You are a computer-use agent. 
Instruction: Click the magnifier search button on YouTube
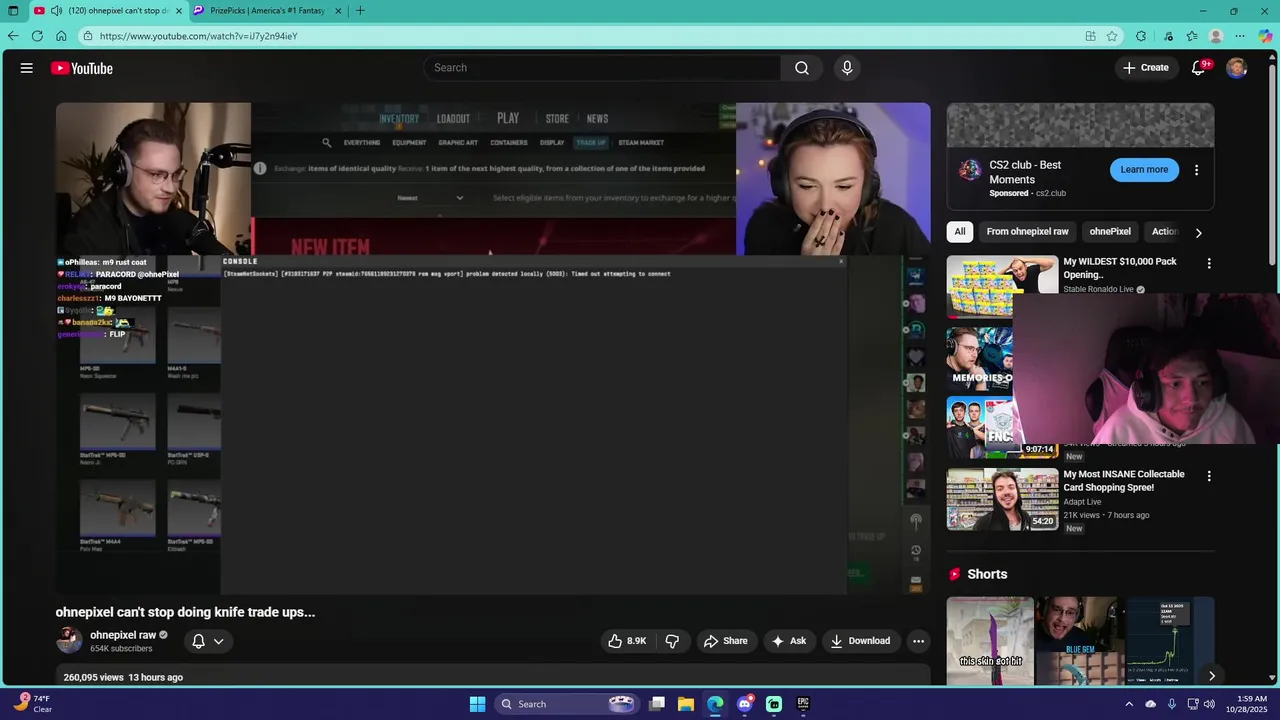(801, 68)
